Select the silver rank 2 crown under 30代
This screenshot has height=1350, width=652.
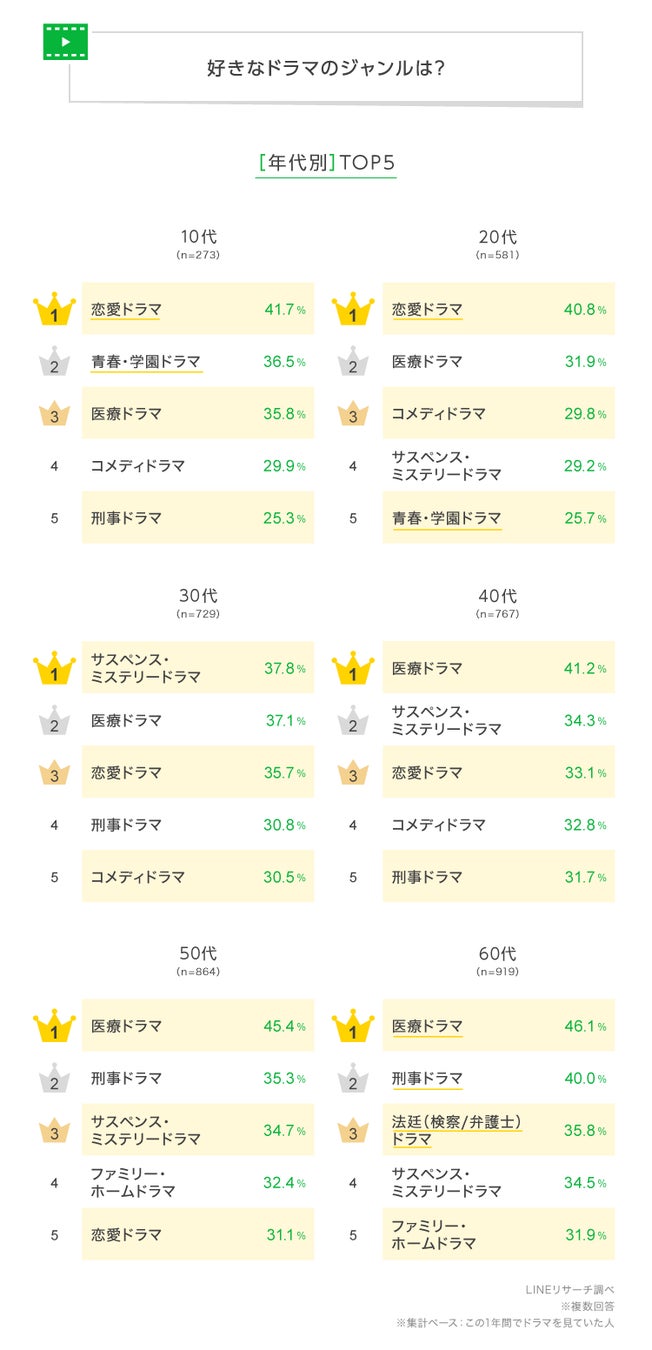pyautogui.click(x=54, y=722)
